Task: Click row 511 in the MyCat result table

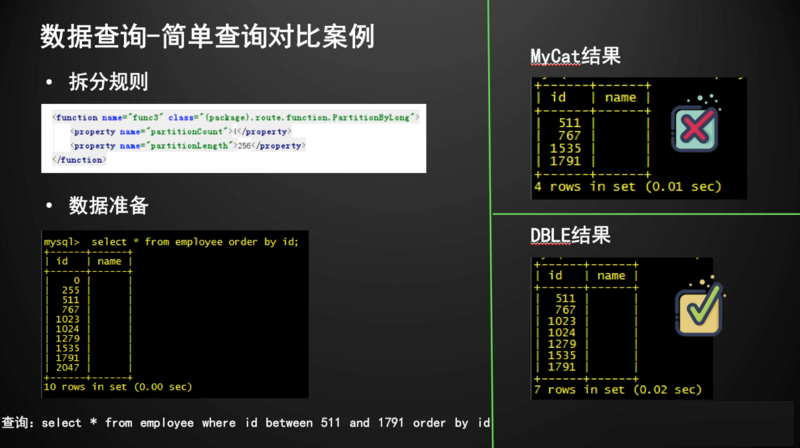Action: tap(593, 123)
